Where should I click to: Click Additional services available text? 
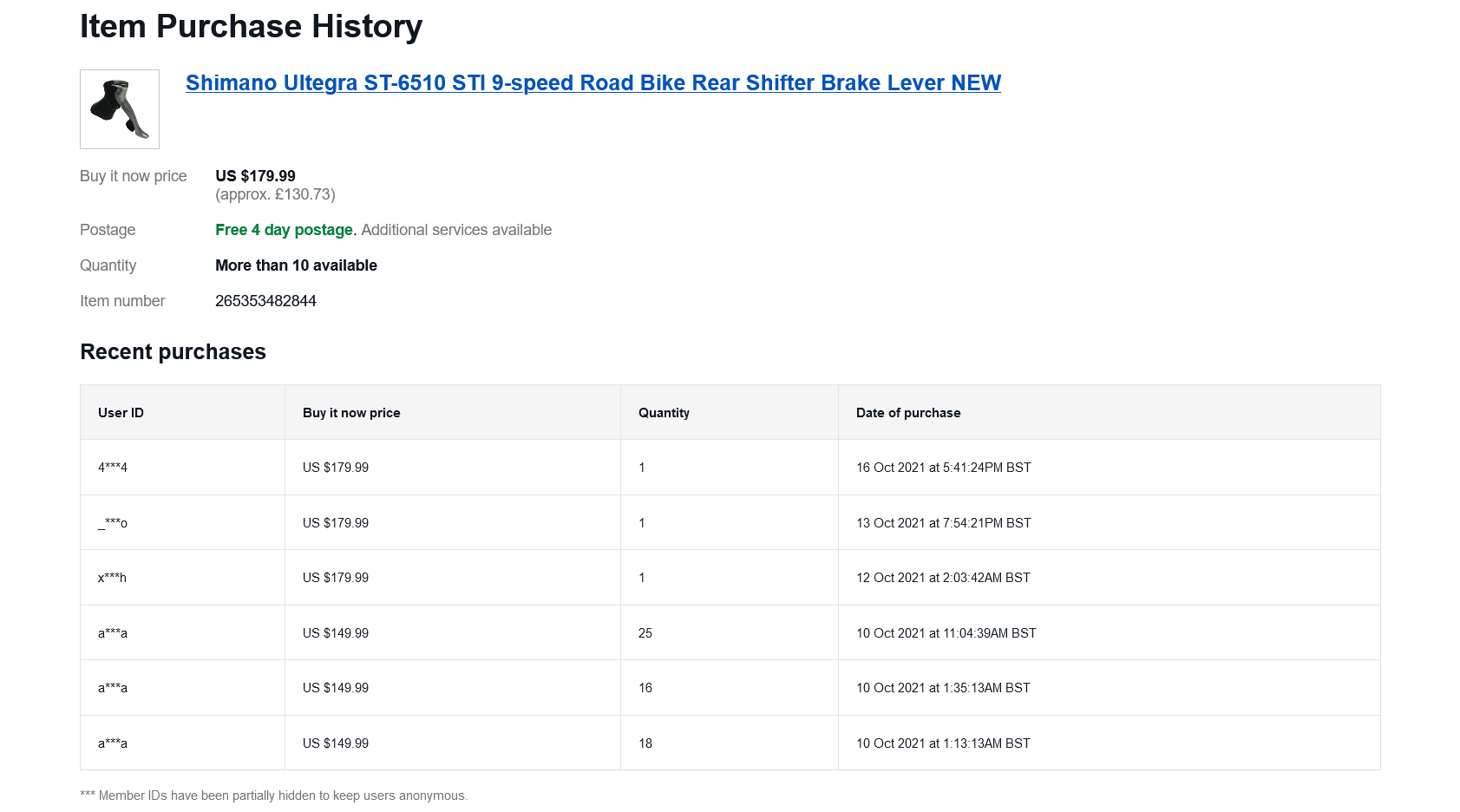456,230
